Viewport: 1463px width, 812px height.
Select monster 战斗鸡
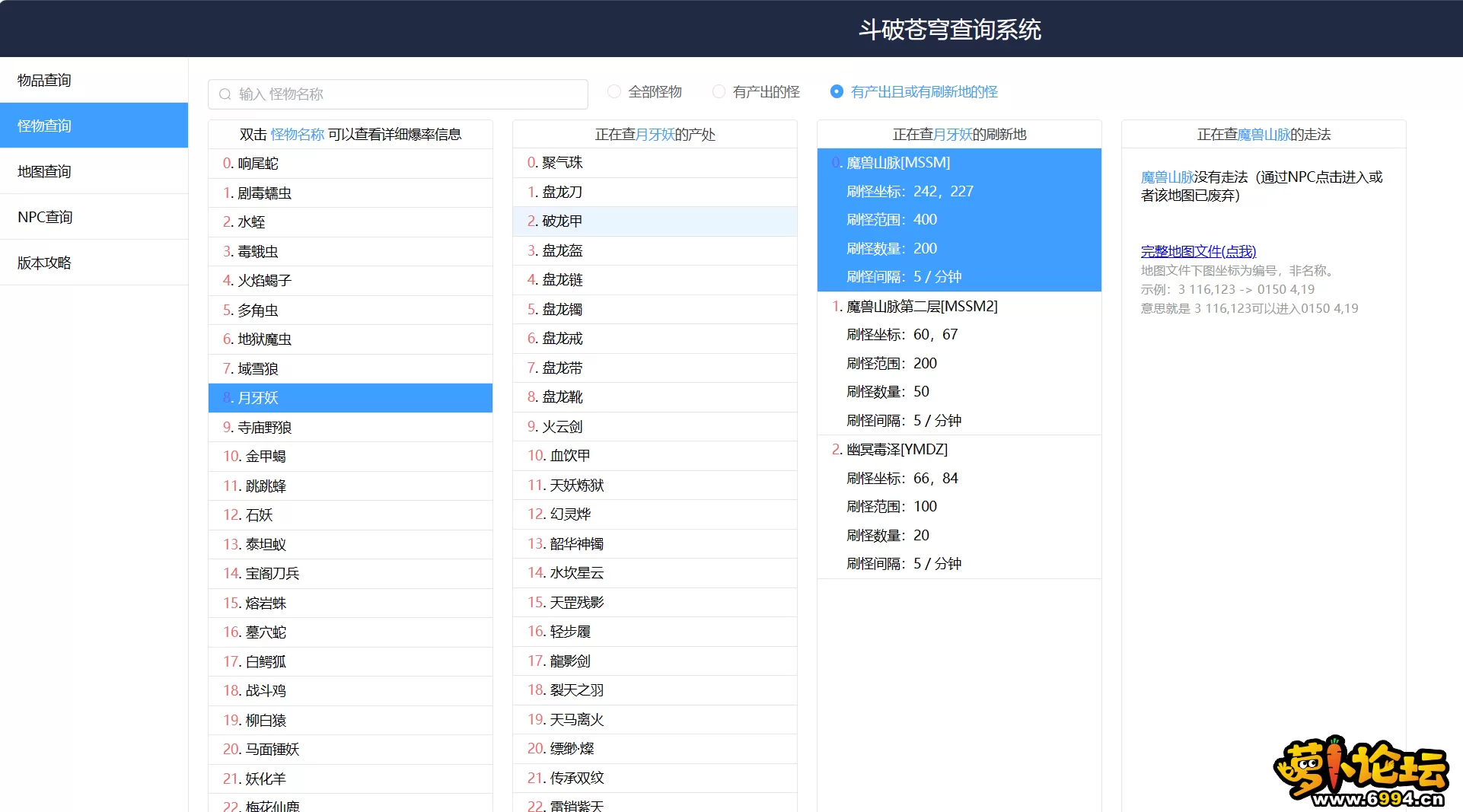pos(350,691)
